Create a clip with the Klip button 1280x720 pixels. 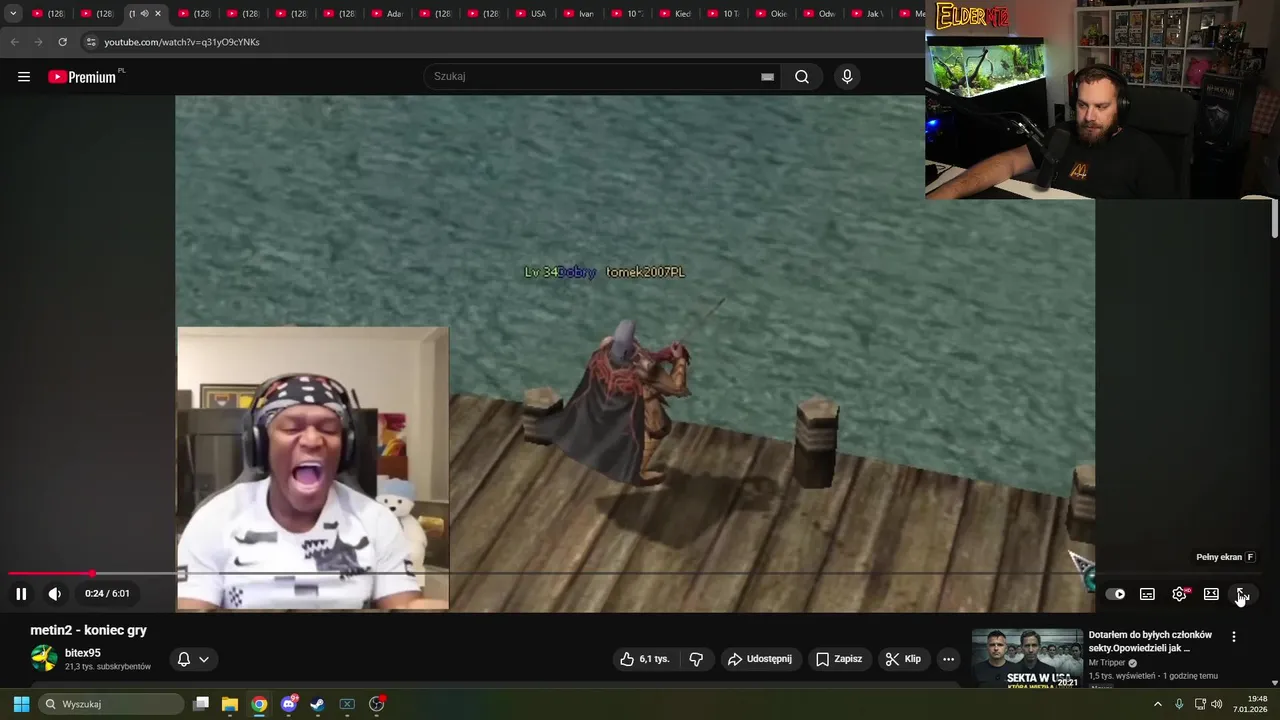coord(903,659)
